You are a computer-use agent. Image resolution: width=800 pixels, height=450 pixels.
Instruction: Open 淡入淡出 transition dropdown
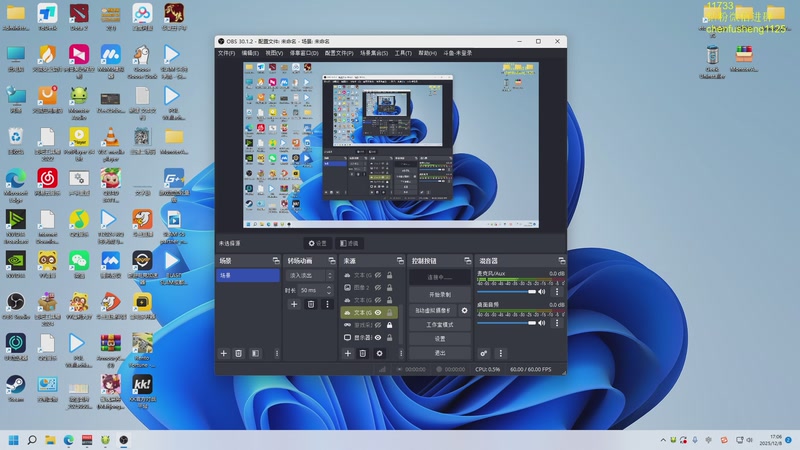coord(309,276)
